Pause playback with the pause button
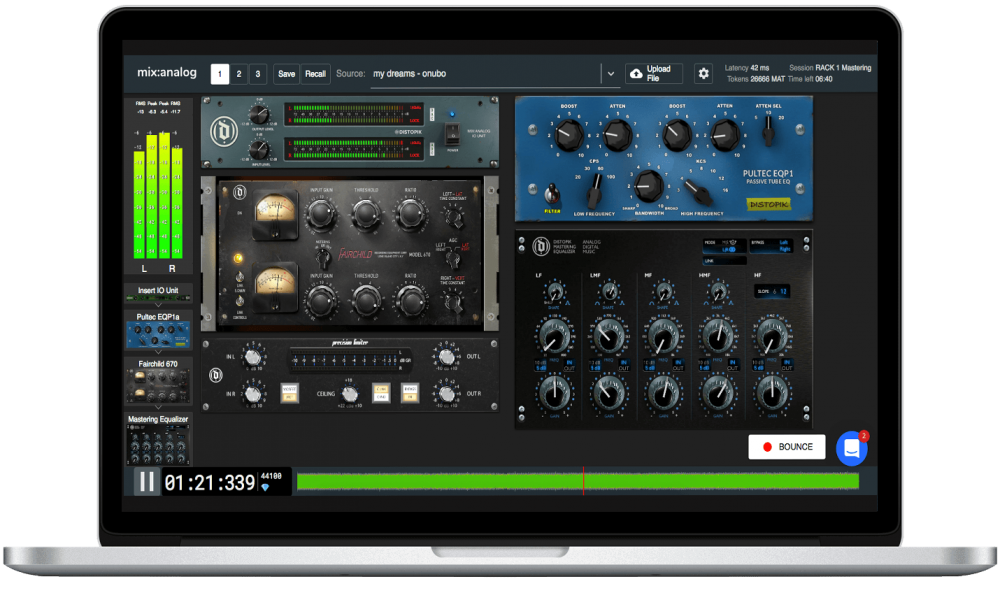1000x593 pixels. click(x=147, y=481)
